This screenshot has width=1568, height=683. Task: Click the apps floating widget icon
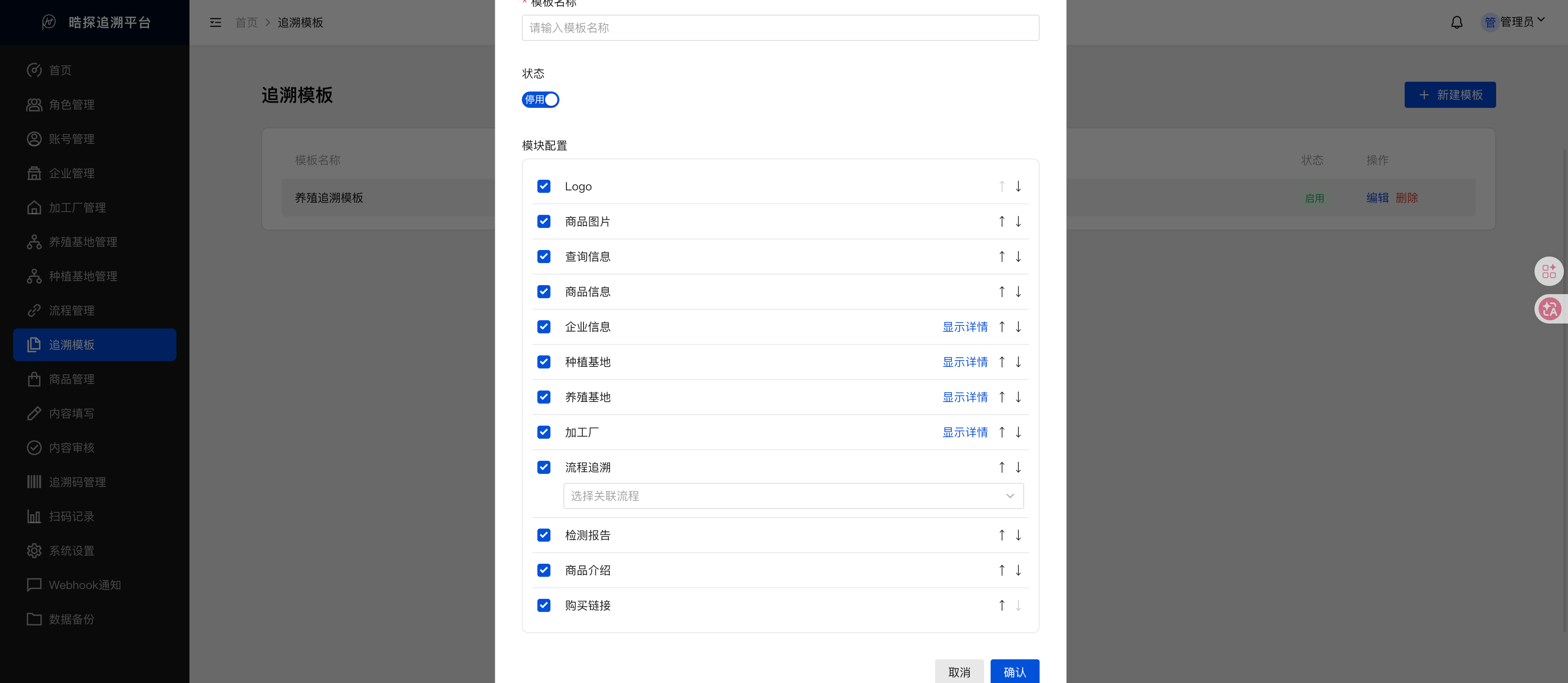pyautogui.click(x=1549, y=272)
